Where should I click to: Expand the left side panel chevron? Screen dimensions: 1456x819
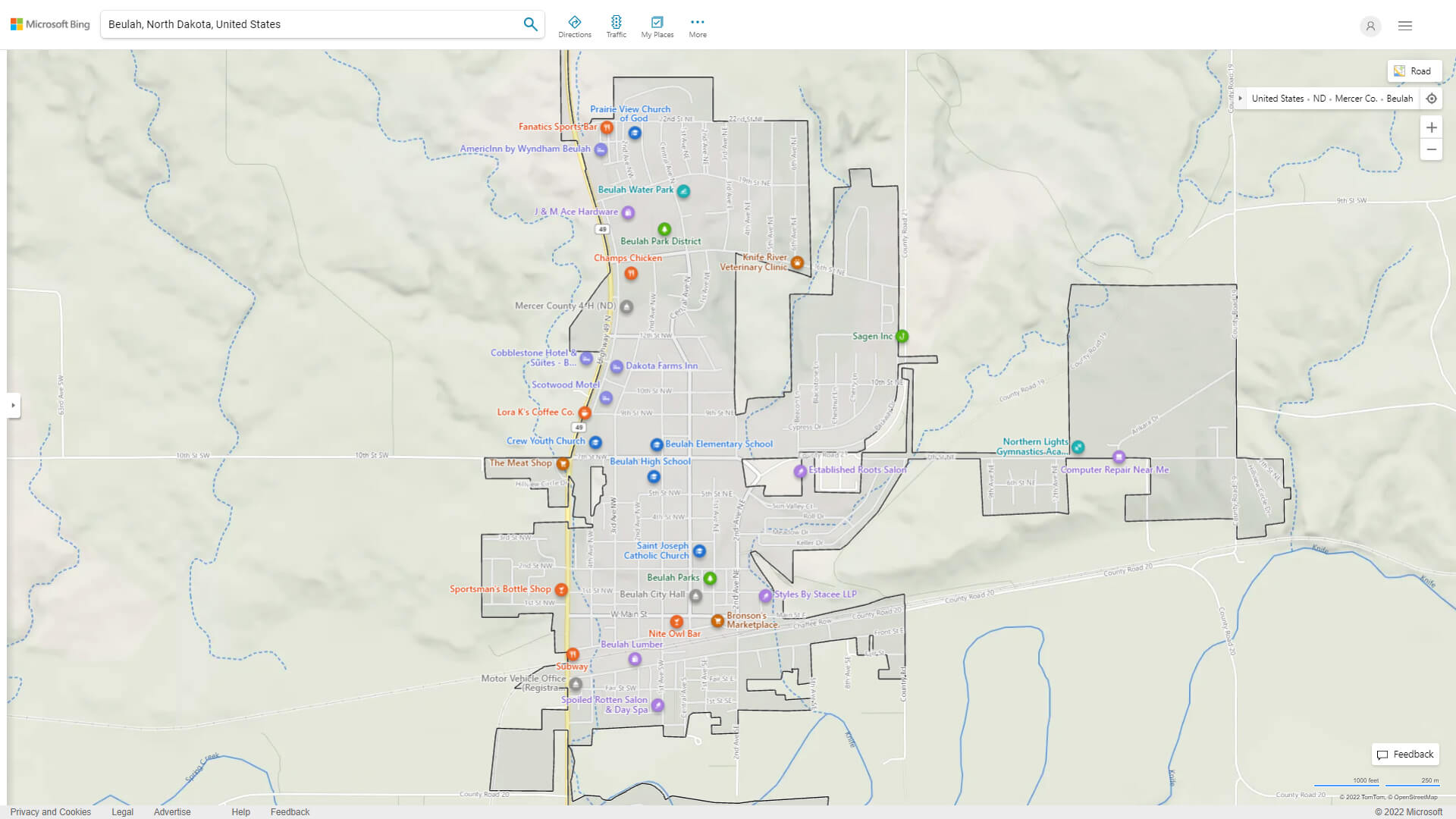pos(14,406)
